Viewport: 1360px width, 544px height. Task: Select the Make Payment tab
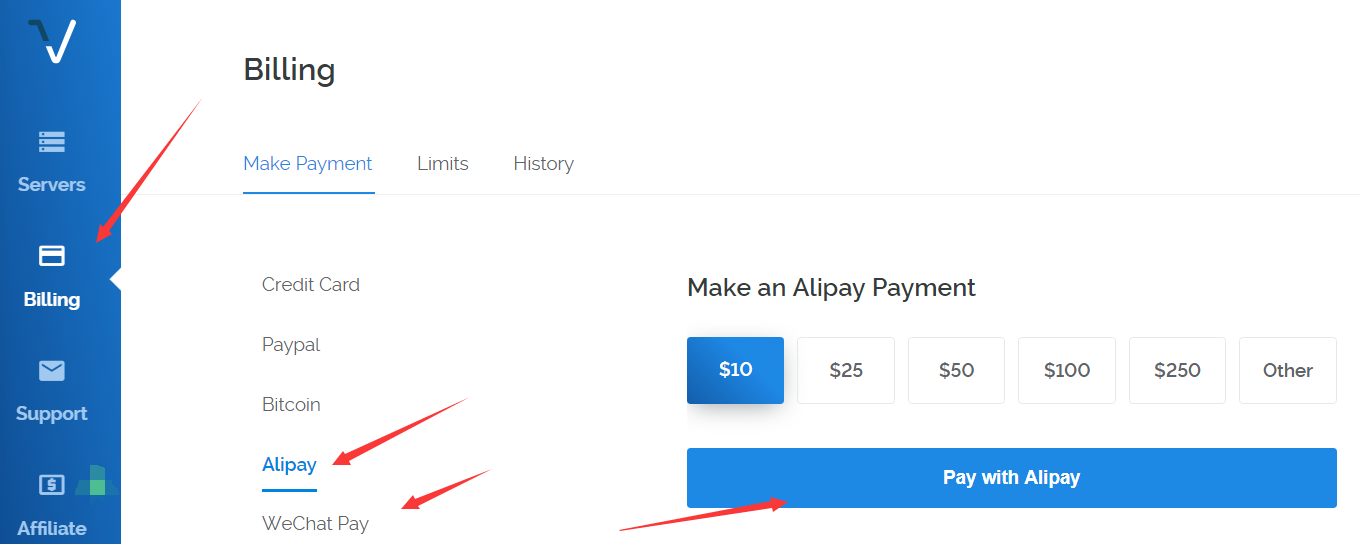[308, 164]
